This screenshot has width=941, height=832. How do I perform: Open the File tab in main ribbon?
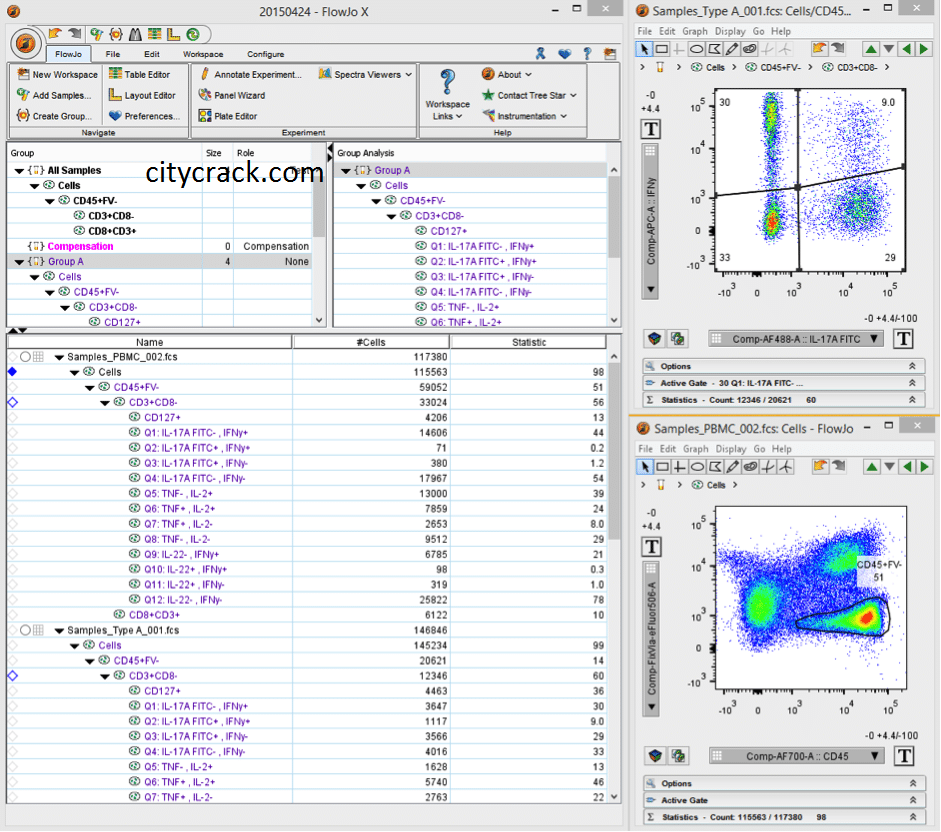coord(113,54)
